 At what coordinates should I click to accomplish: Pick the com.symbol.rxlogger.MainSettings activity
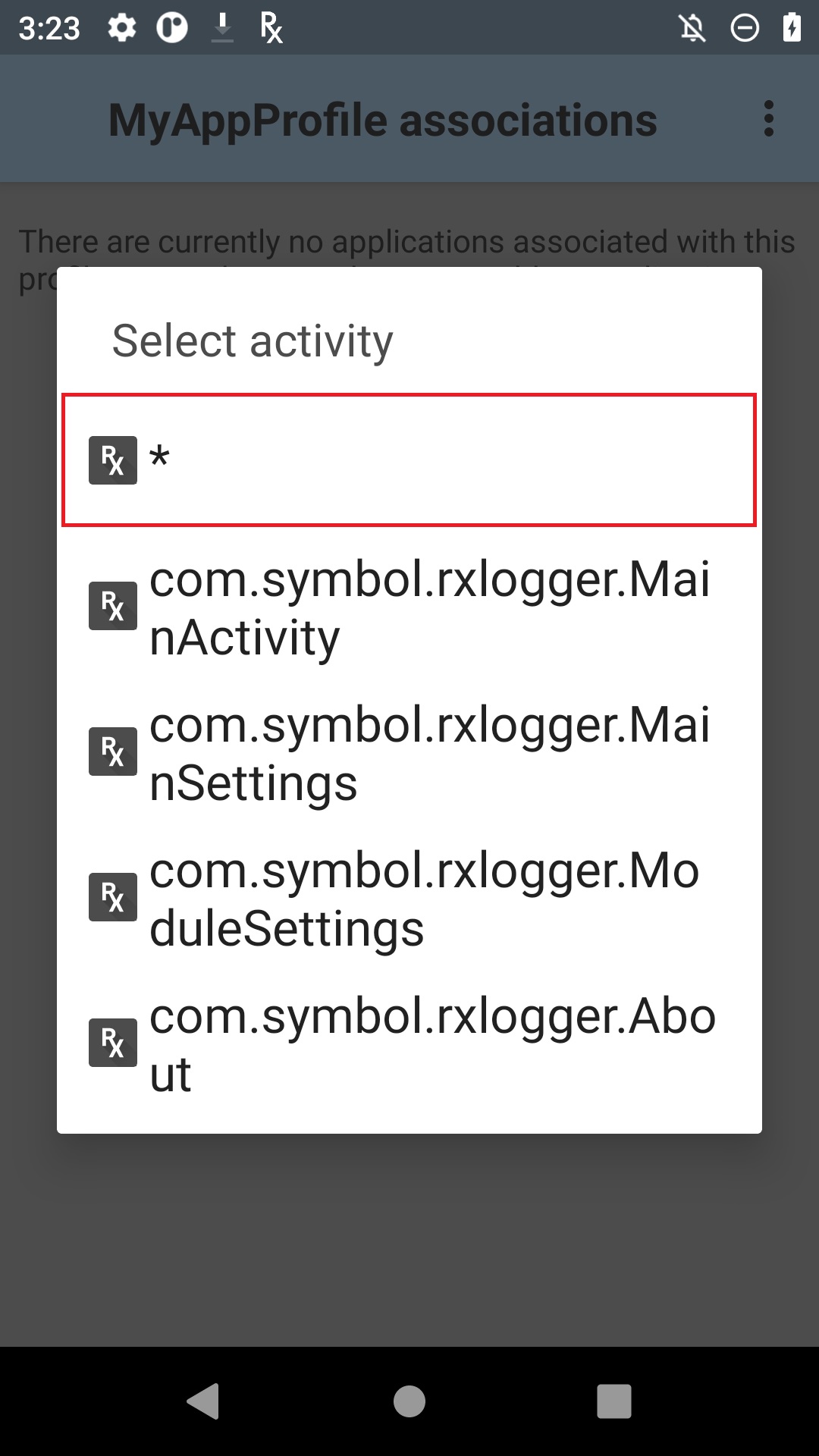click(x=409, y=752)
